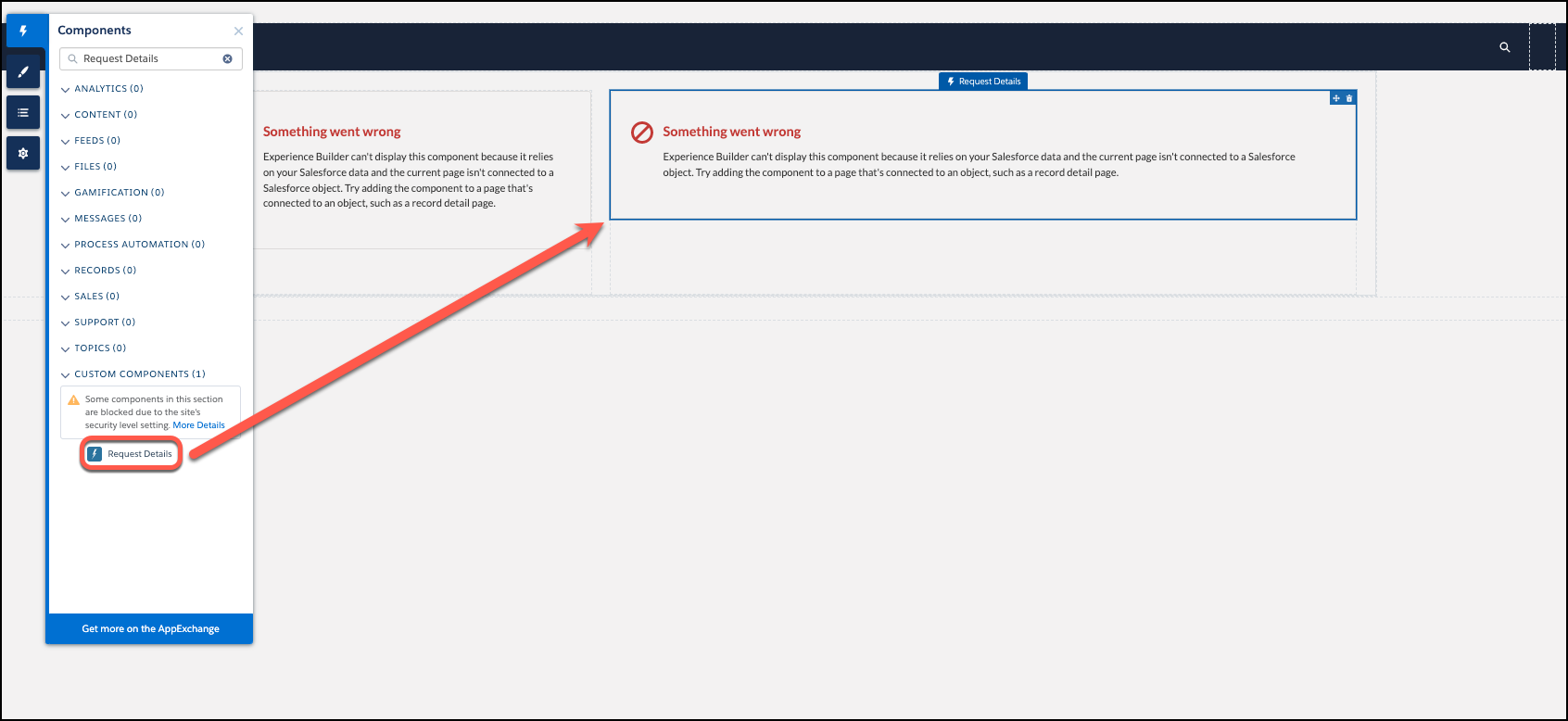The height and width of the screenshot is (721, 1568).
Task: Click the blocked components security warning text
Action: point(154,412)
